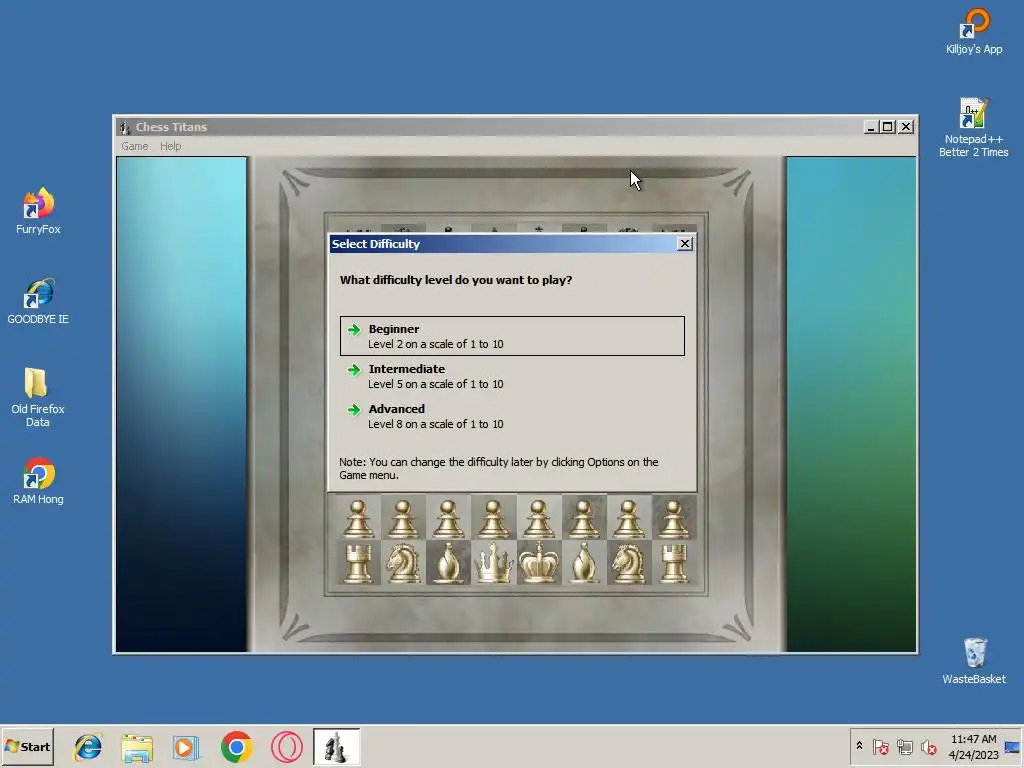The image size is (1024, 768).
Task: Show hidden system tray icons
Action: point(859,746)
